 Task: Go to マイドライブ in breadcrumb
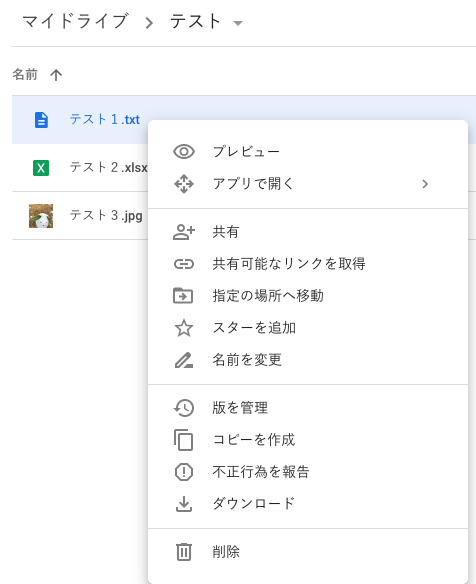76,21
